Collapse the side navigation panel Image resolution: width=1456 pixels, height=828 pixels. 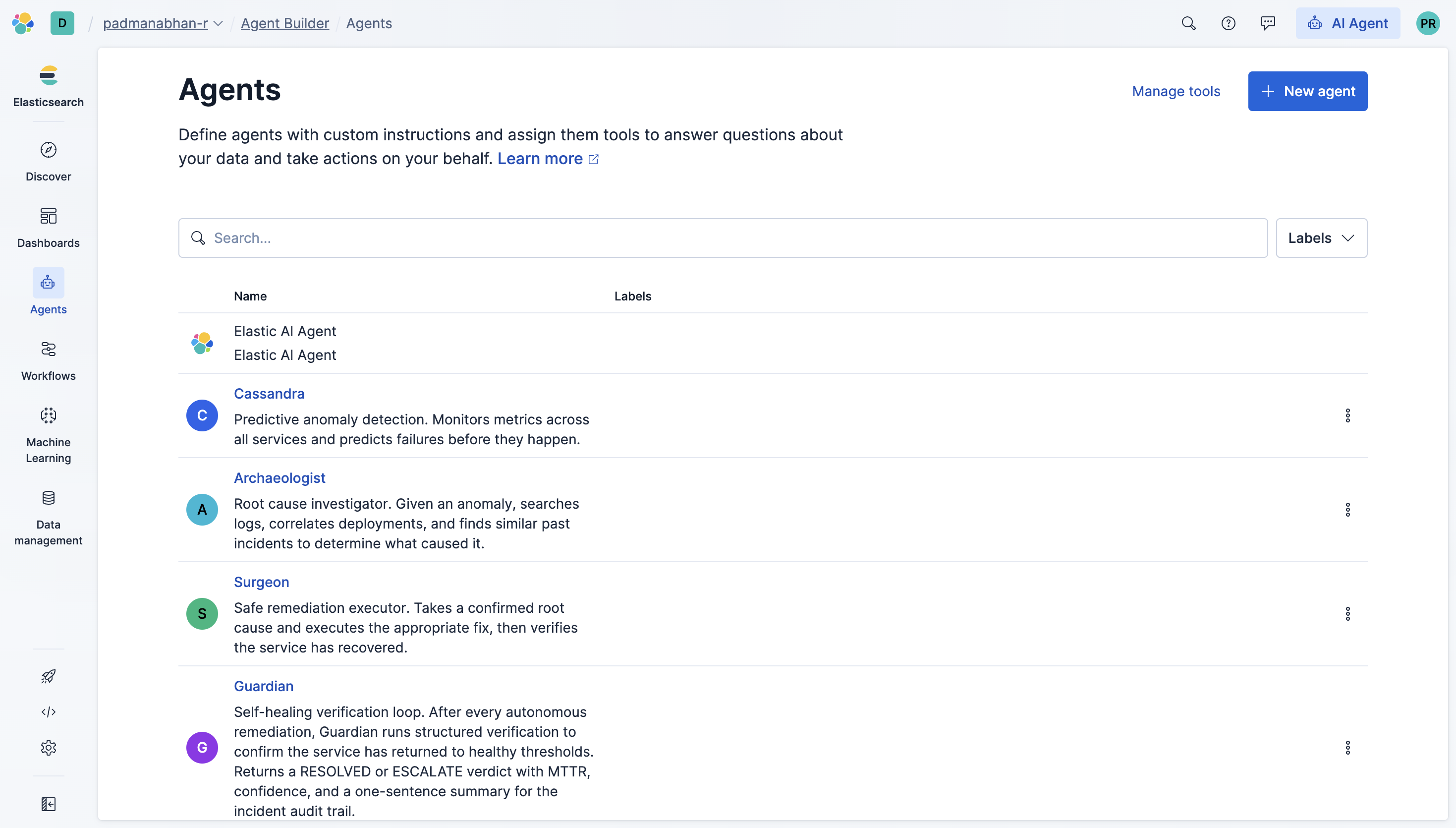click(48, 804)
